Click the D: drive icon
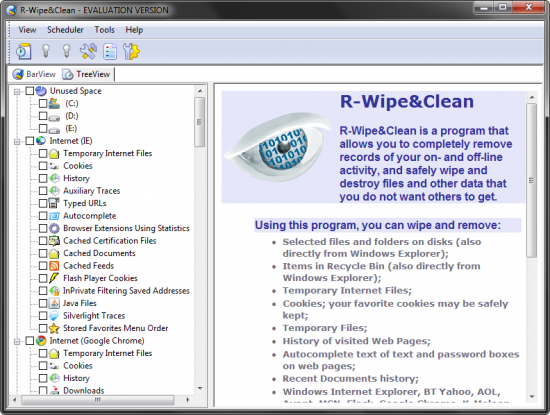Viewport: 550px width, 415px height. tap(54, 117)
